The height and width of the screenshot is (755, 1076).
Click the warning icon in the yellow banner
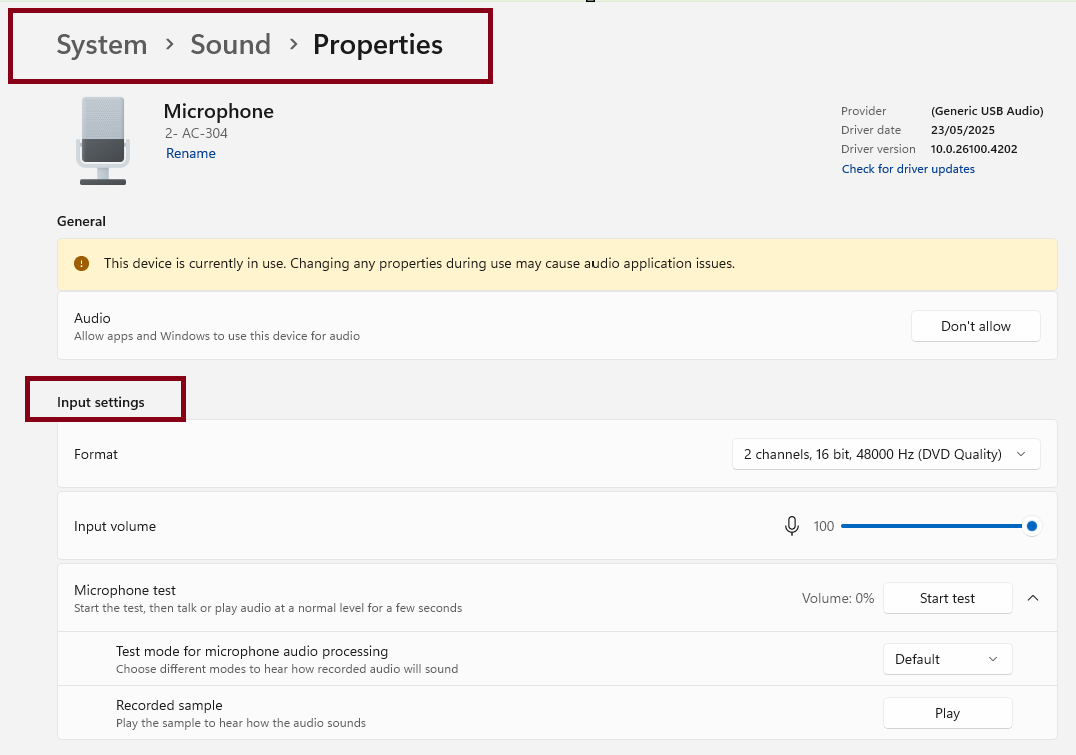tap(82, 264)
